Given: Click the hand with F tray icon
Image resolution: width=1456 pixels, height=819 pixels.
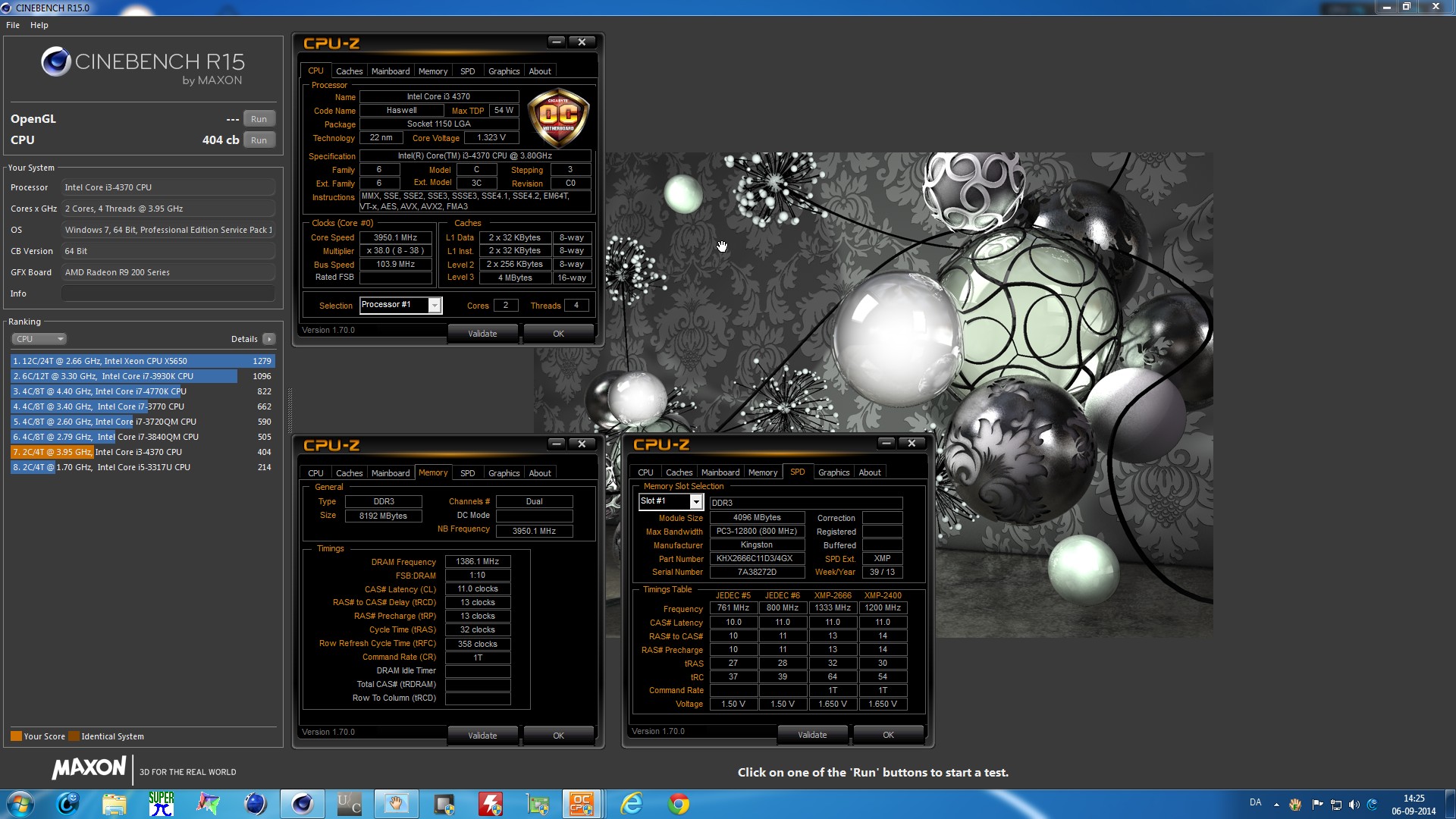Looking at the screenshot, I should [x=1295, y=805].
